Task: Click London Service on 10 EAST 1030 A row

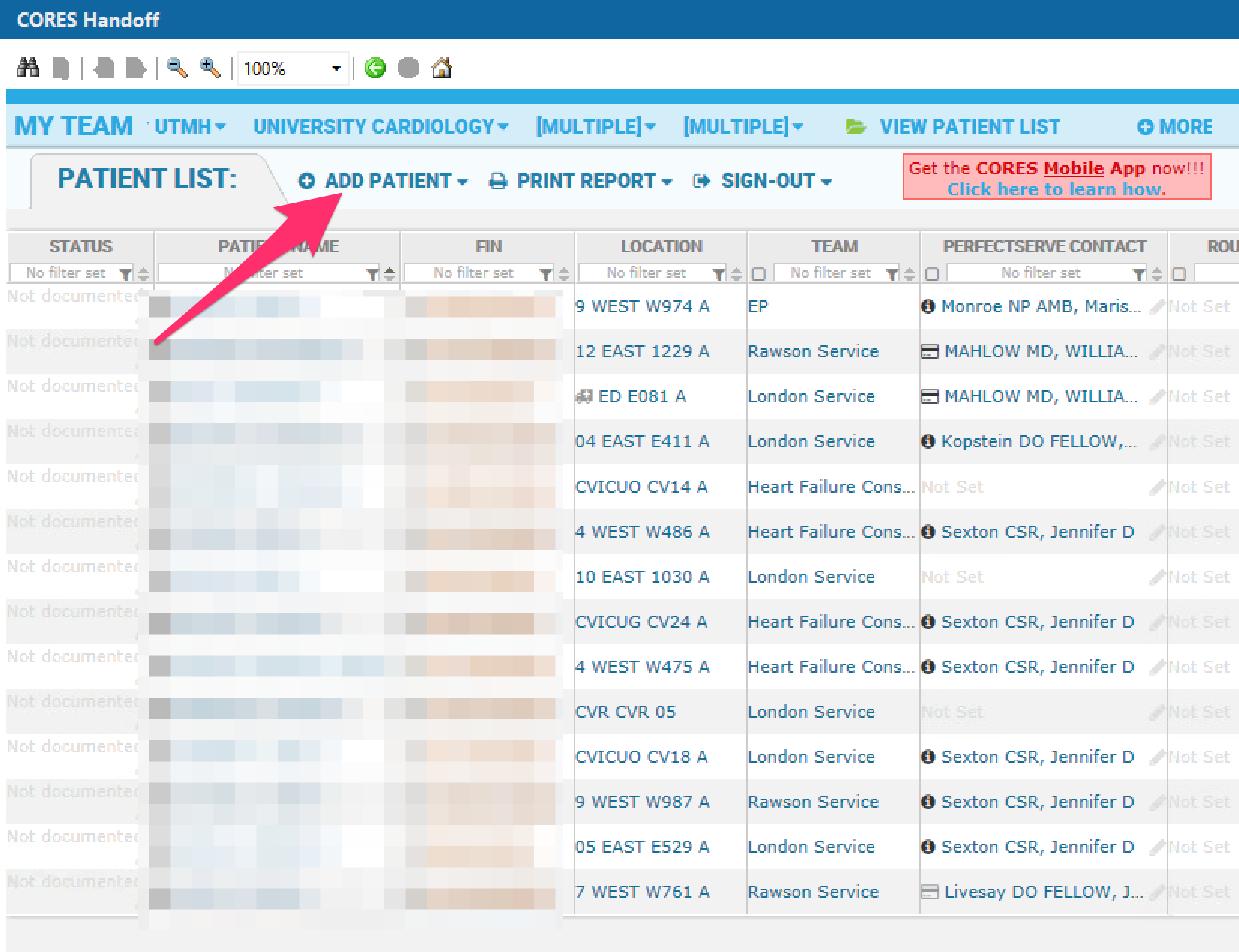Action: coord(811,577)
